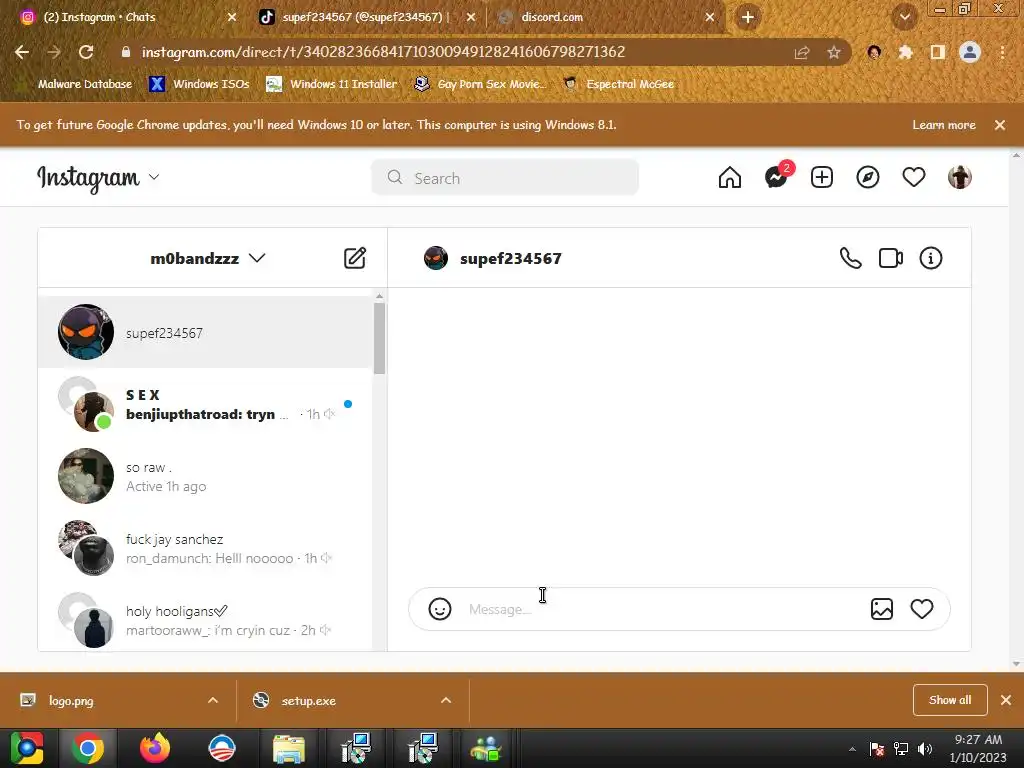Open profile avatar in Instagram navbar
The height and width of the screenshot is (768, 1024).
959,178
